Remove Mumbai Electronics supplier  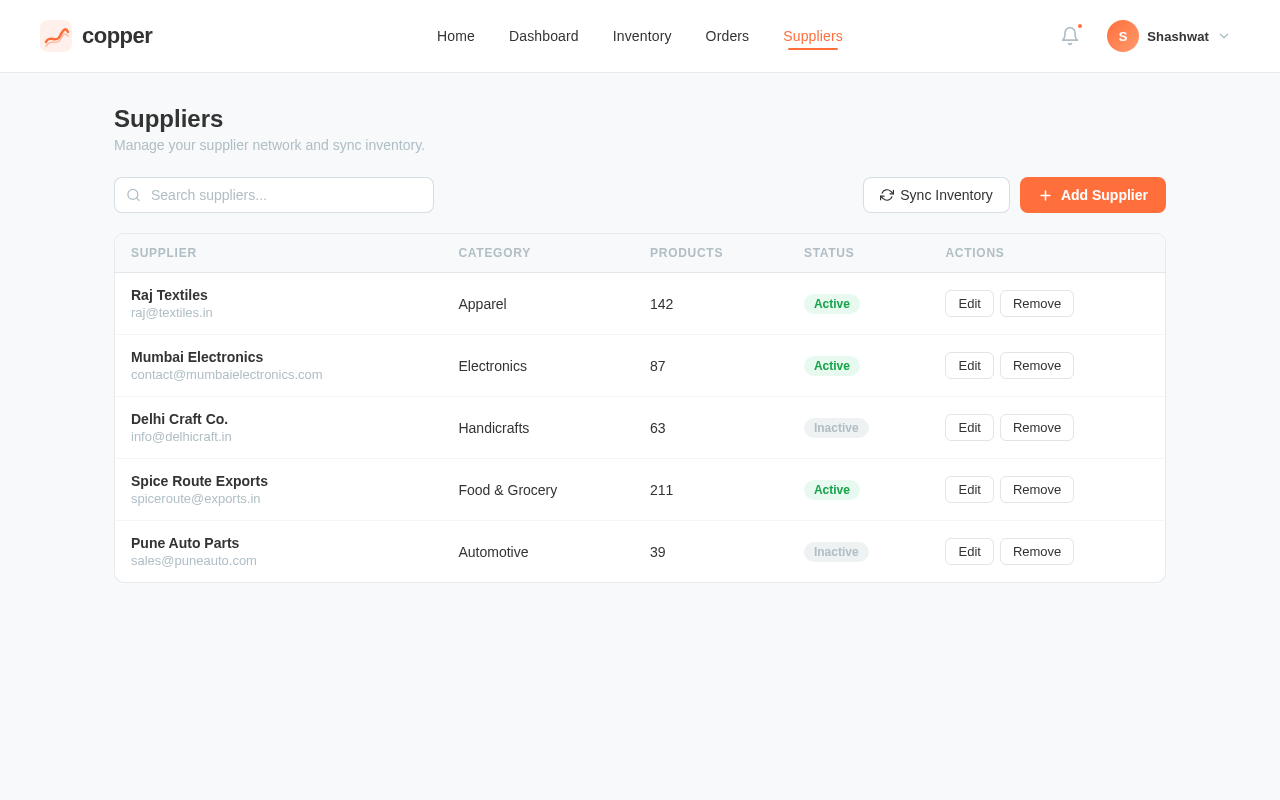click(x=1036, y=366)
